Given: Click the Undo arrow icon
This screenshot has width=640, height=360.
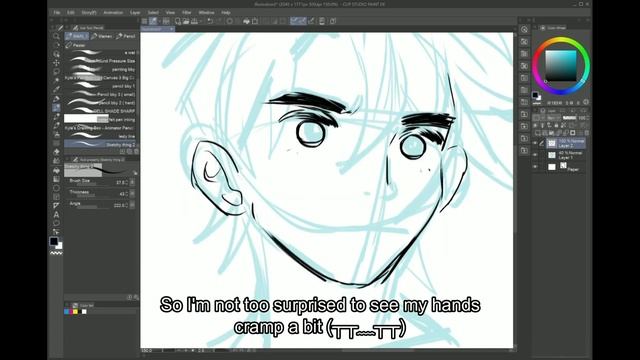Looking at the screenshot, I should [x=210, y=21].
